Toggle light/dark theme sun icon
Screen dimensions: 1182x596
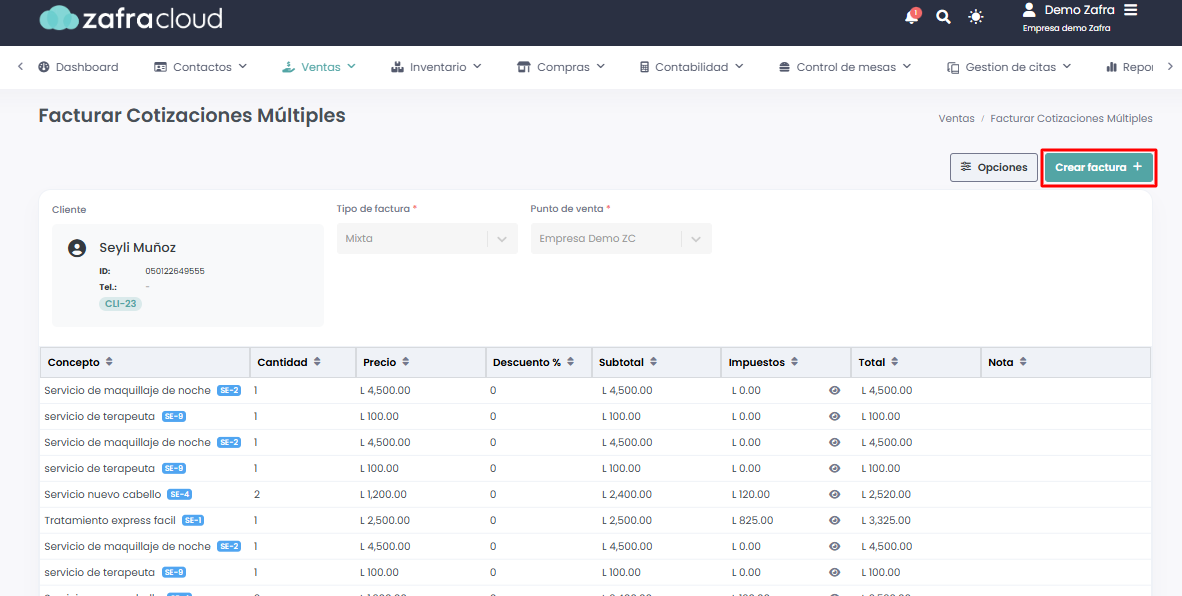tap(976, 17)
